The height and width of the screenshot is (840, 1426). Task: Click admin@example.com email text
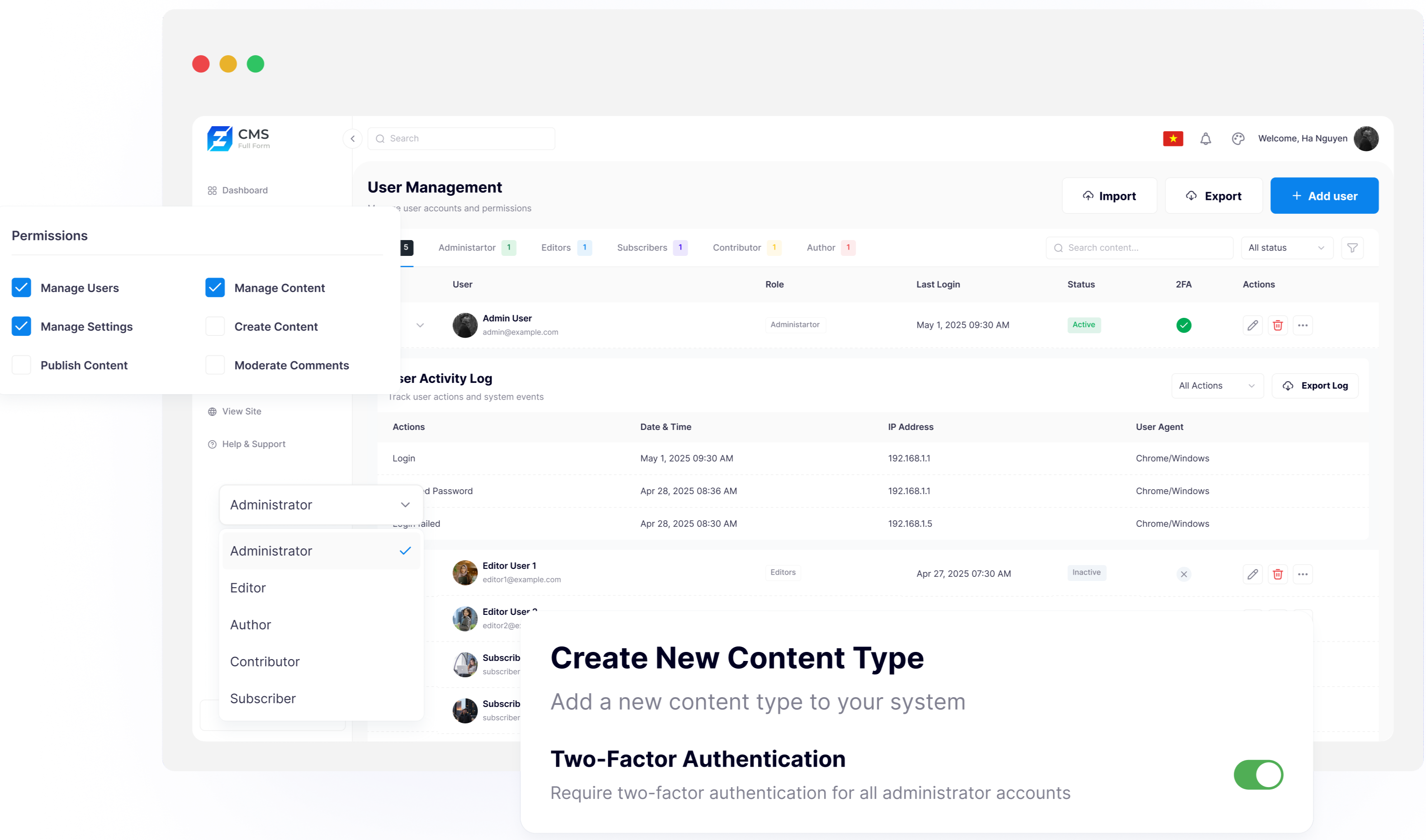(x=521, y=333)
